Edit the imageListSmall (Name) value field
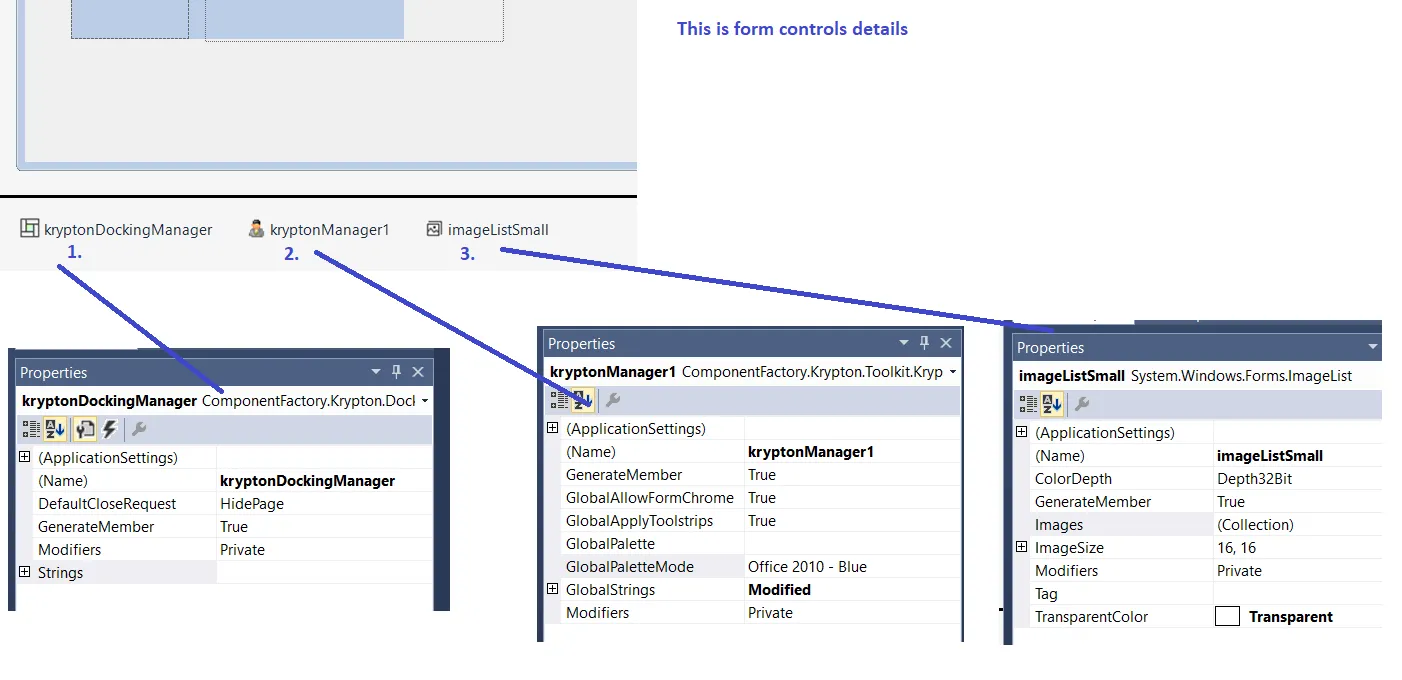The image size is (1402, 680). click(1298, 456)
